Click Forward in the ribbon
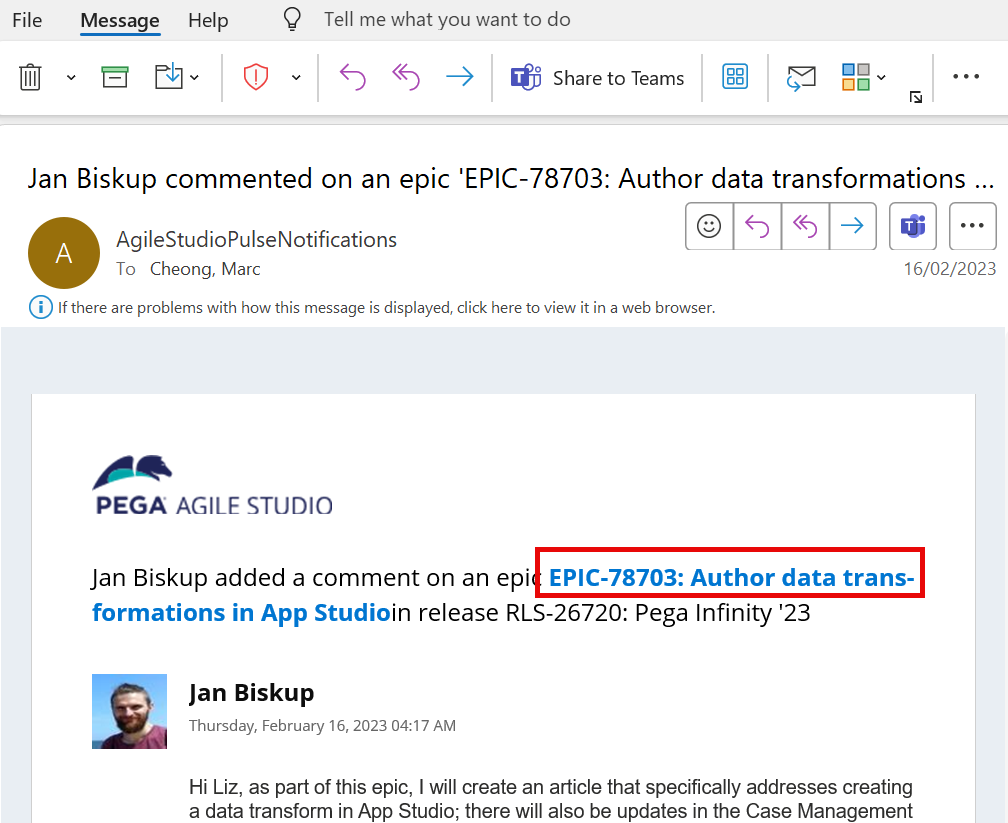1008x823 pixels. coord(460,77)
